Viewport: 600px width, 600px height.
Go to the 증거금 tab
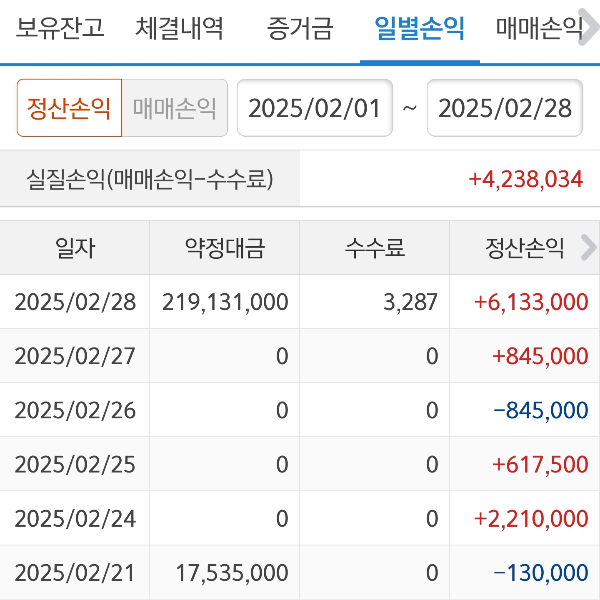point(299,28)
